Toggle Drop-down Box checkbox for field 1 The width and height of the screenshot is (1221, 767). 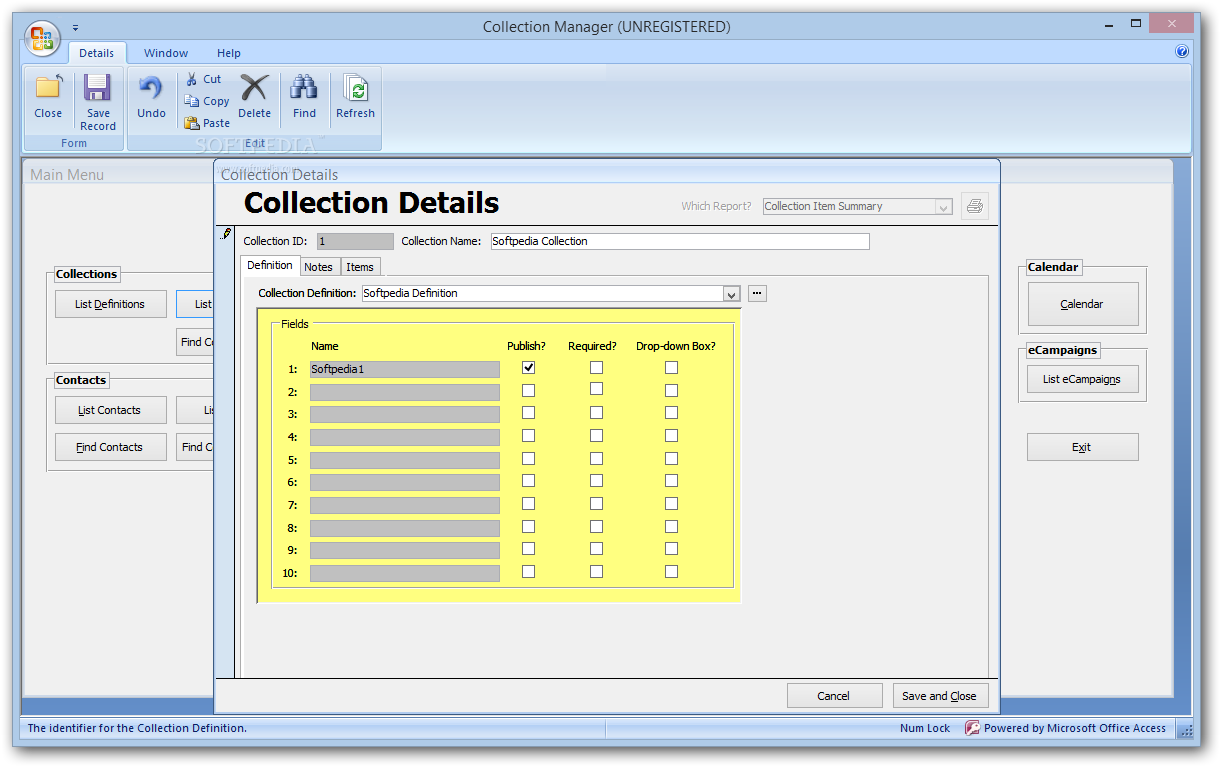(x=671, y=368)
